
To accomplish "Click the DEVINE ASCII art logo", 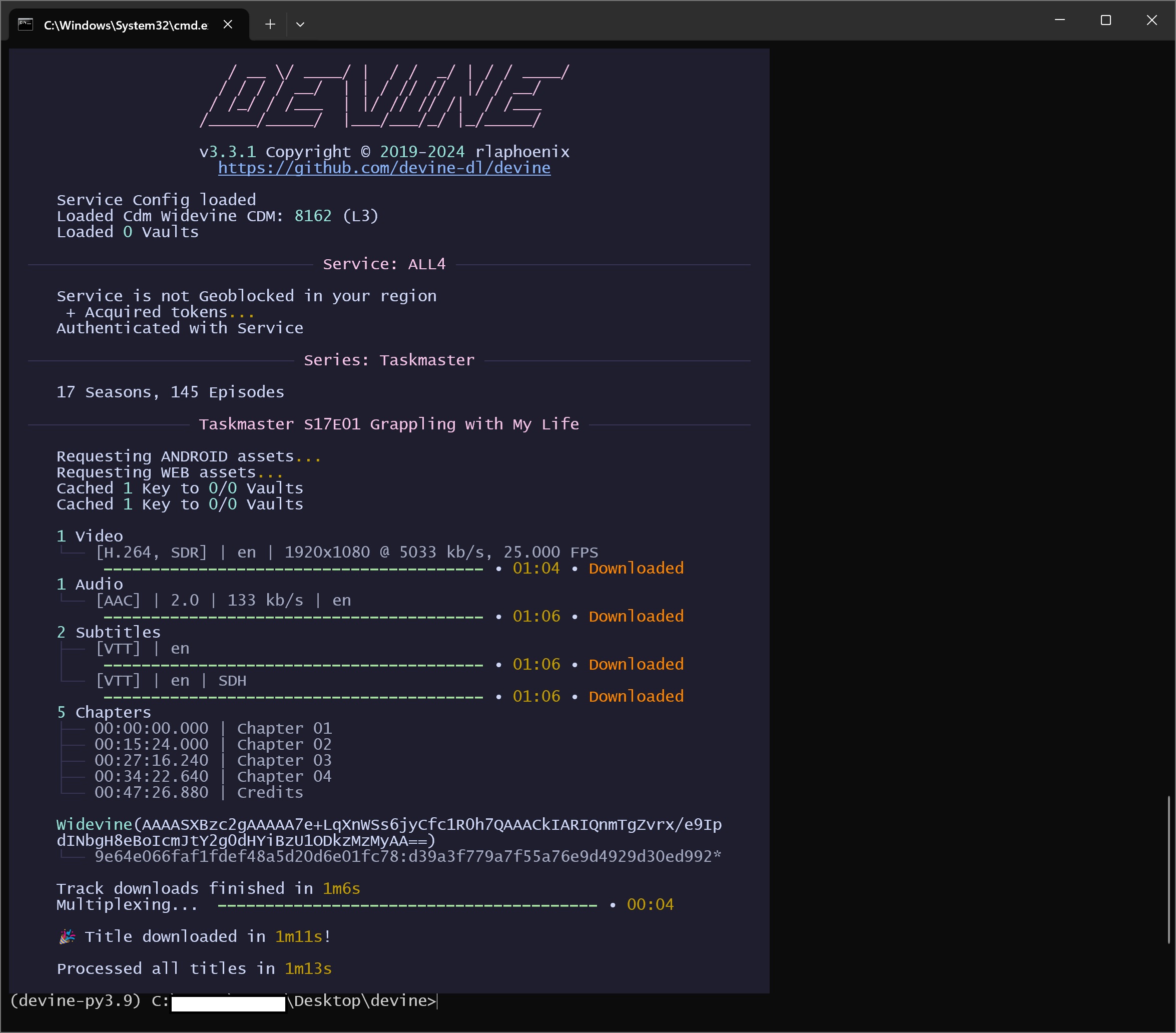I will click(384, 96).
